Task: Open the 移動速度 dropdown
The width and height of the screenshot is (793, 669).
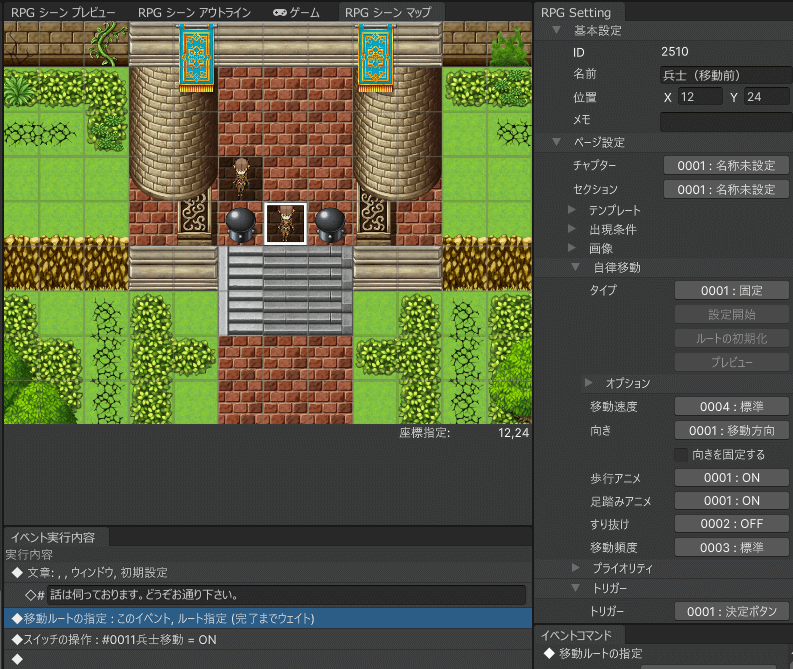Action: coord(732,407)
